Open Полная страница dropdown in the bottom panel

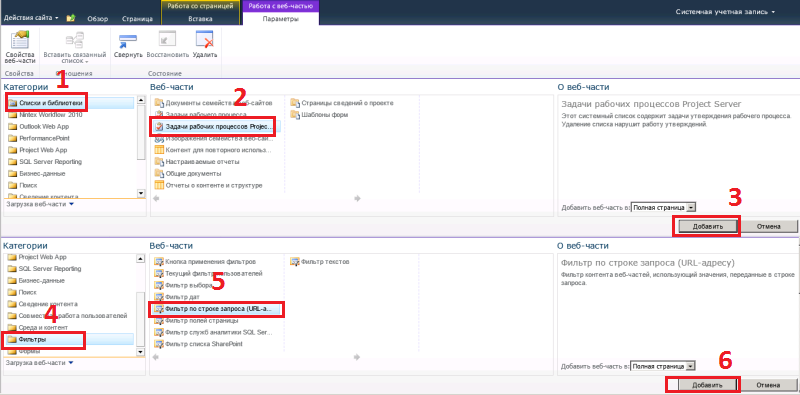(663, 366)
